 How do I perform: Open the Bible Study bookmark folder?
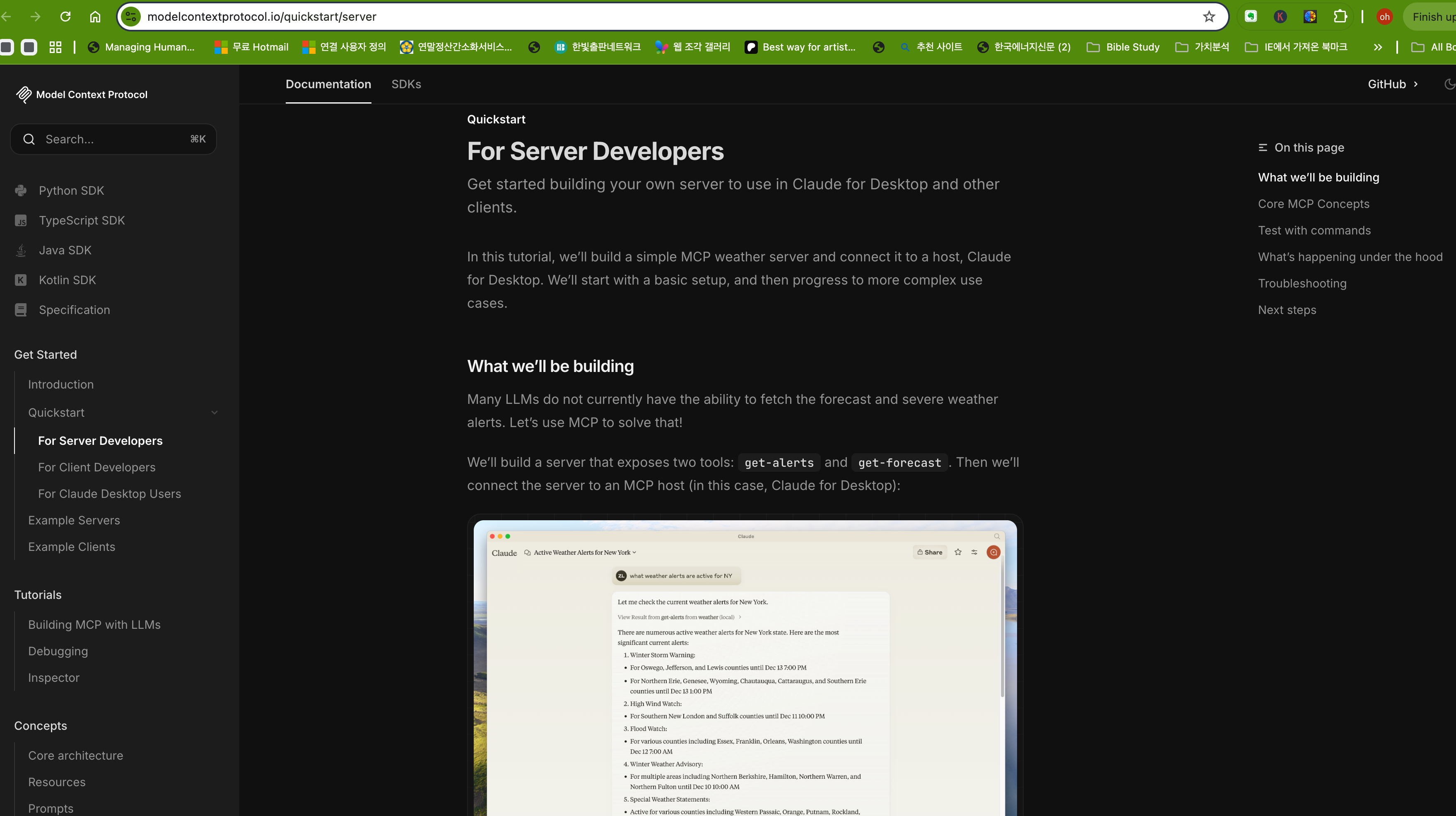coord(1123,47)
